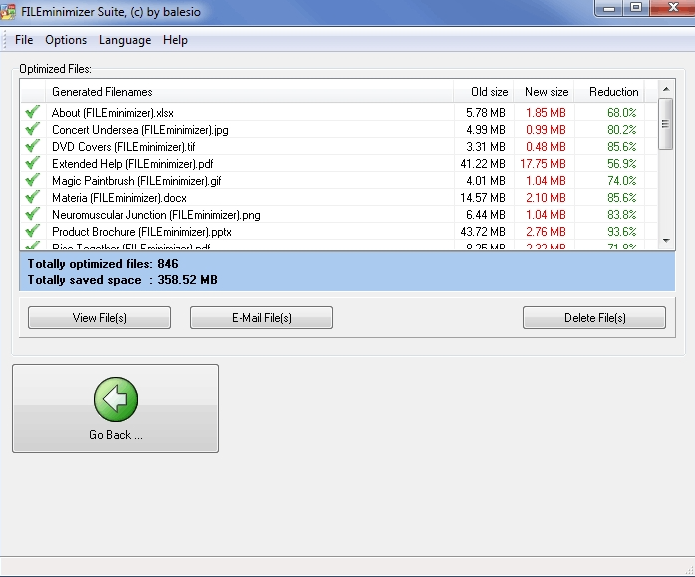The image size is (695, 577).
Task: Open the Options menu
Action: (x=66, y=40)
